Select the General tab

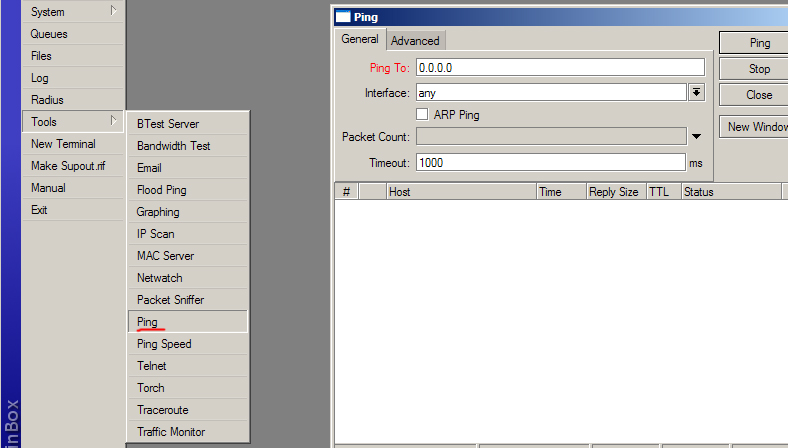pyautogui.click(x=360, y=40)
